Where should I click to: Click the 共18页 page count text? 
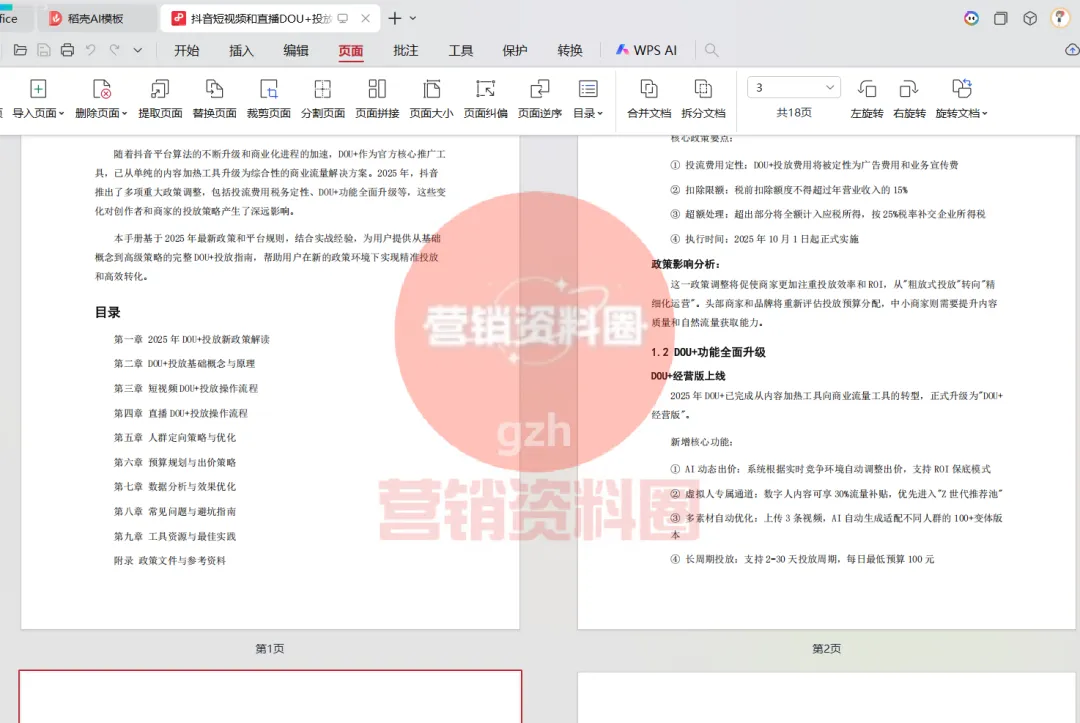coord(793,113)
